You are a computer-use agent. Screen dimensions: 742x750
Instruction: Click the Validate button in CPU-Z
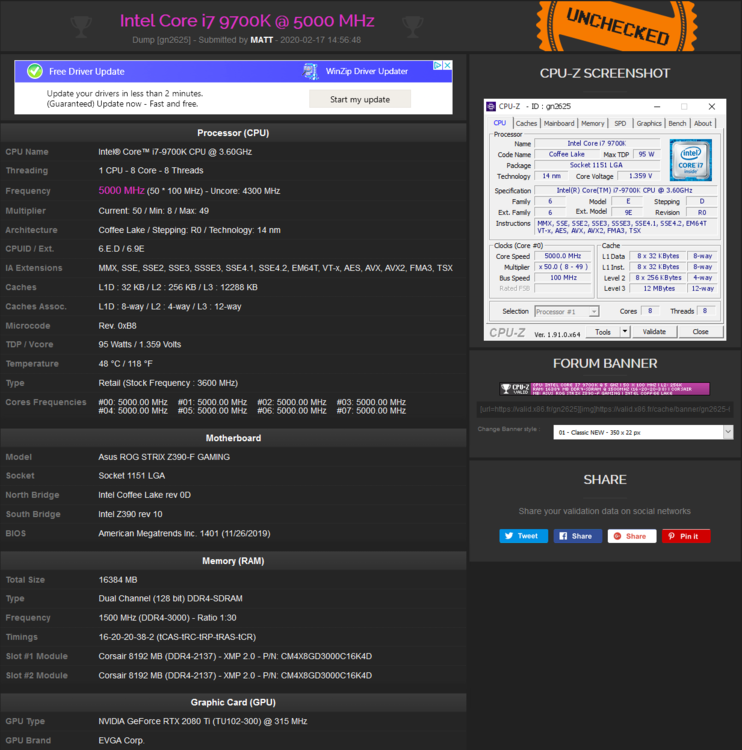[654, 332]
